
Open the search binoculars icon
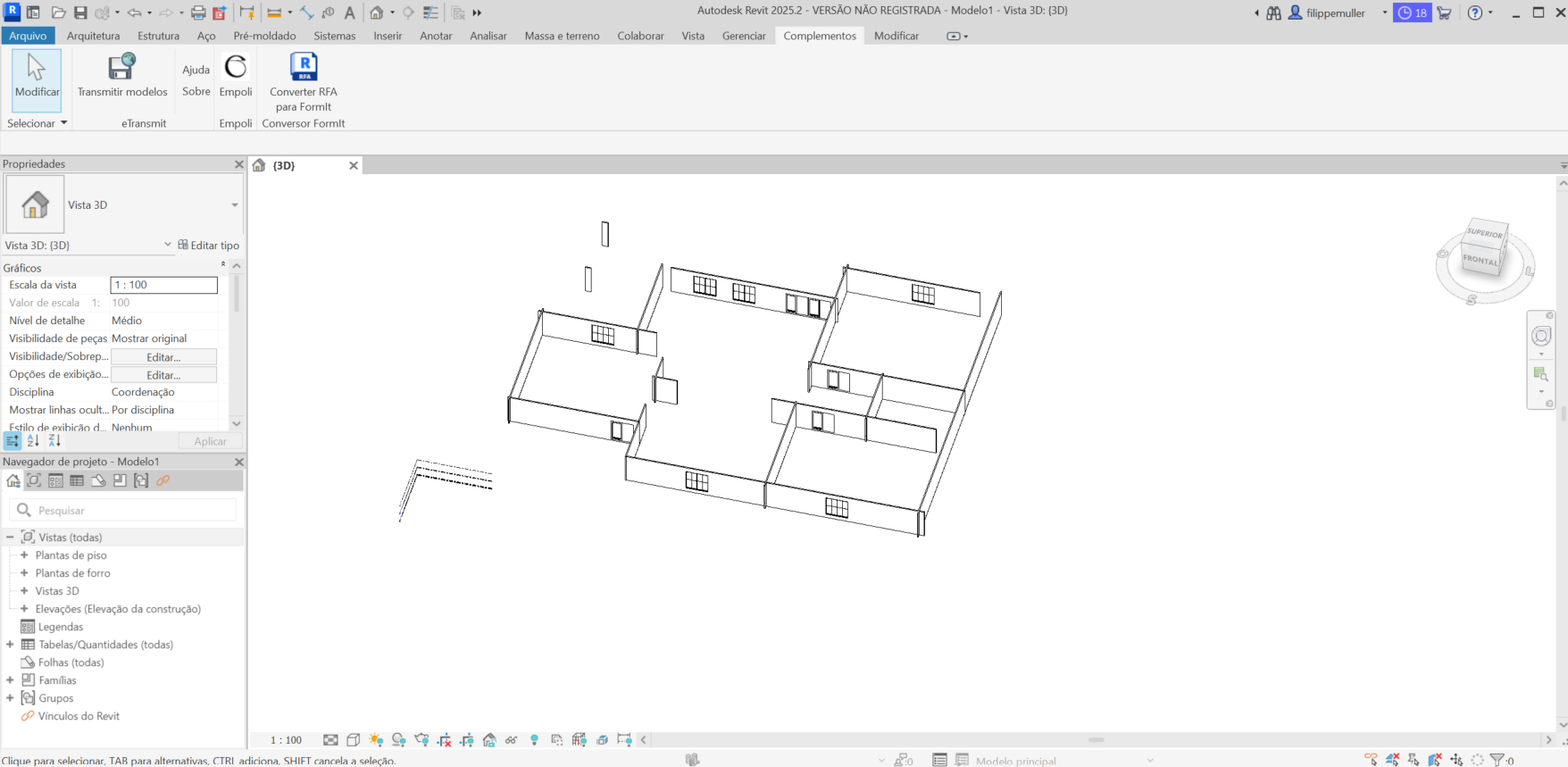1274,13
